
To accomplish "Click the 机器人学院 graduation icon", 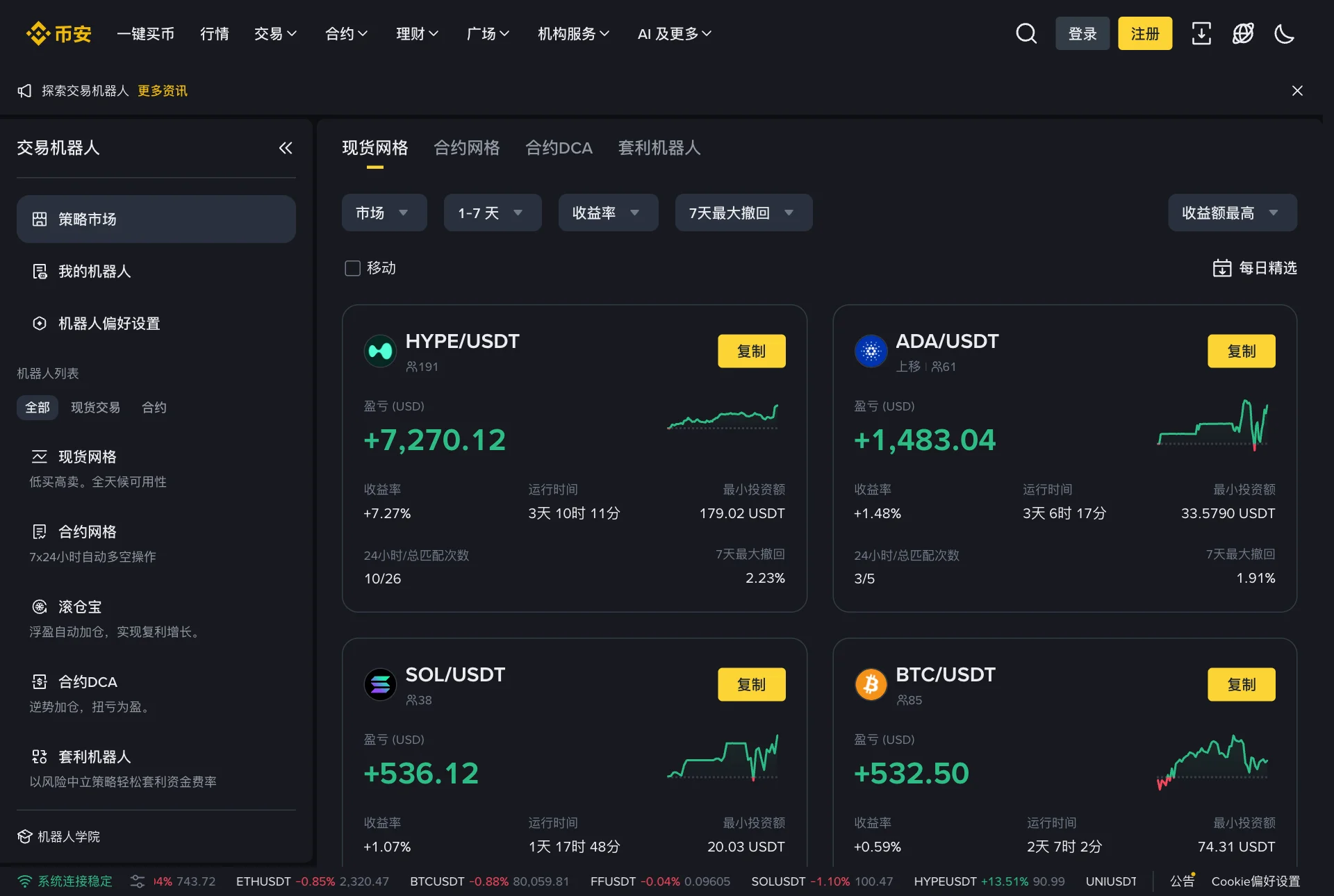I will 25,836.
